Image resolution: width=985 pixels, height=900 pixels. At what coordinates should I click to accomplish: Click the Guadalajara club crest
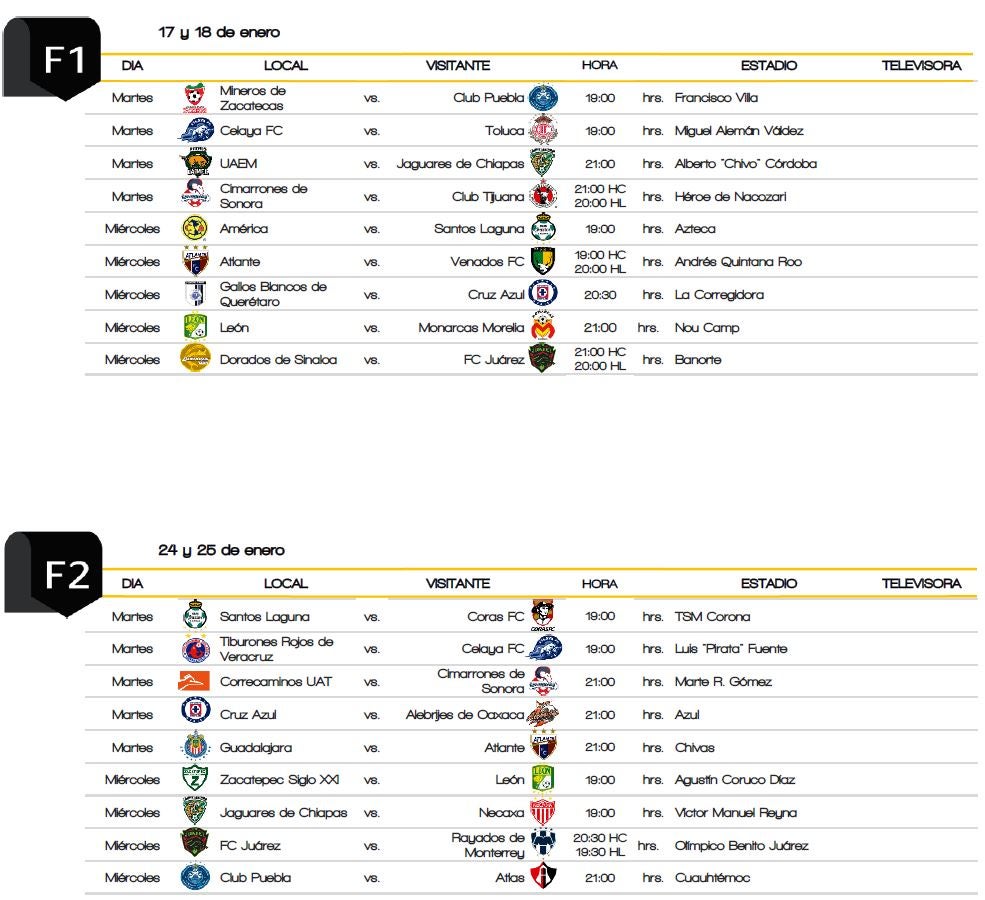(x=194, y=747)
